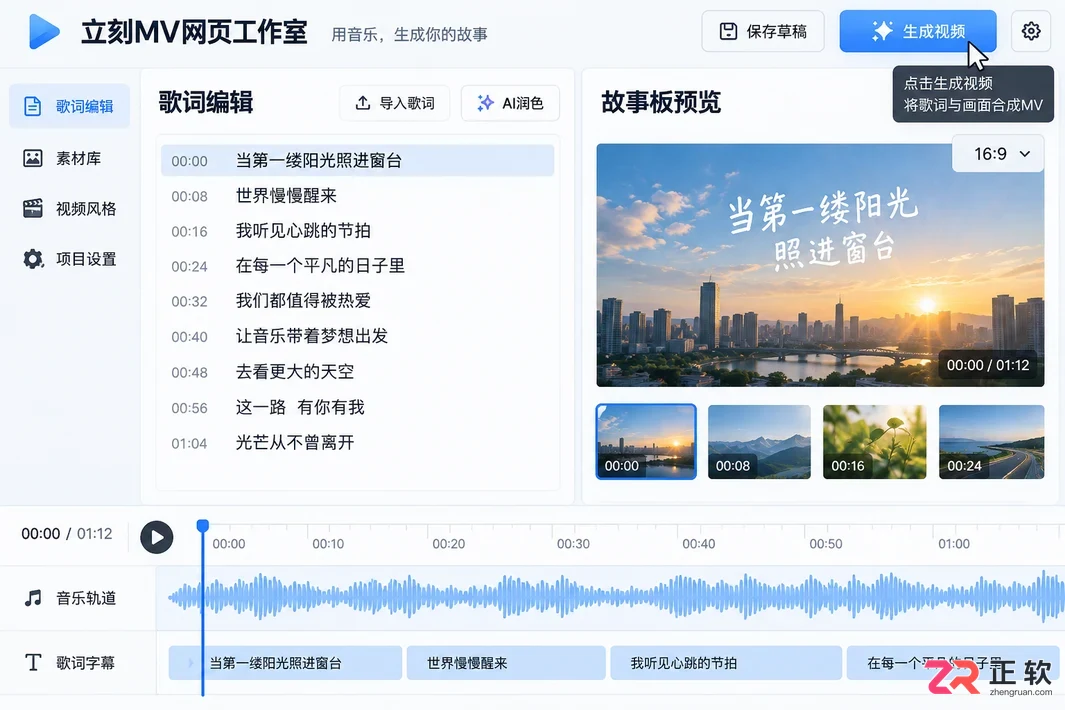Switch to 视频风格 sidebar tab
Screen dimensions: 1065x710
point(69,209)
